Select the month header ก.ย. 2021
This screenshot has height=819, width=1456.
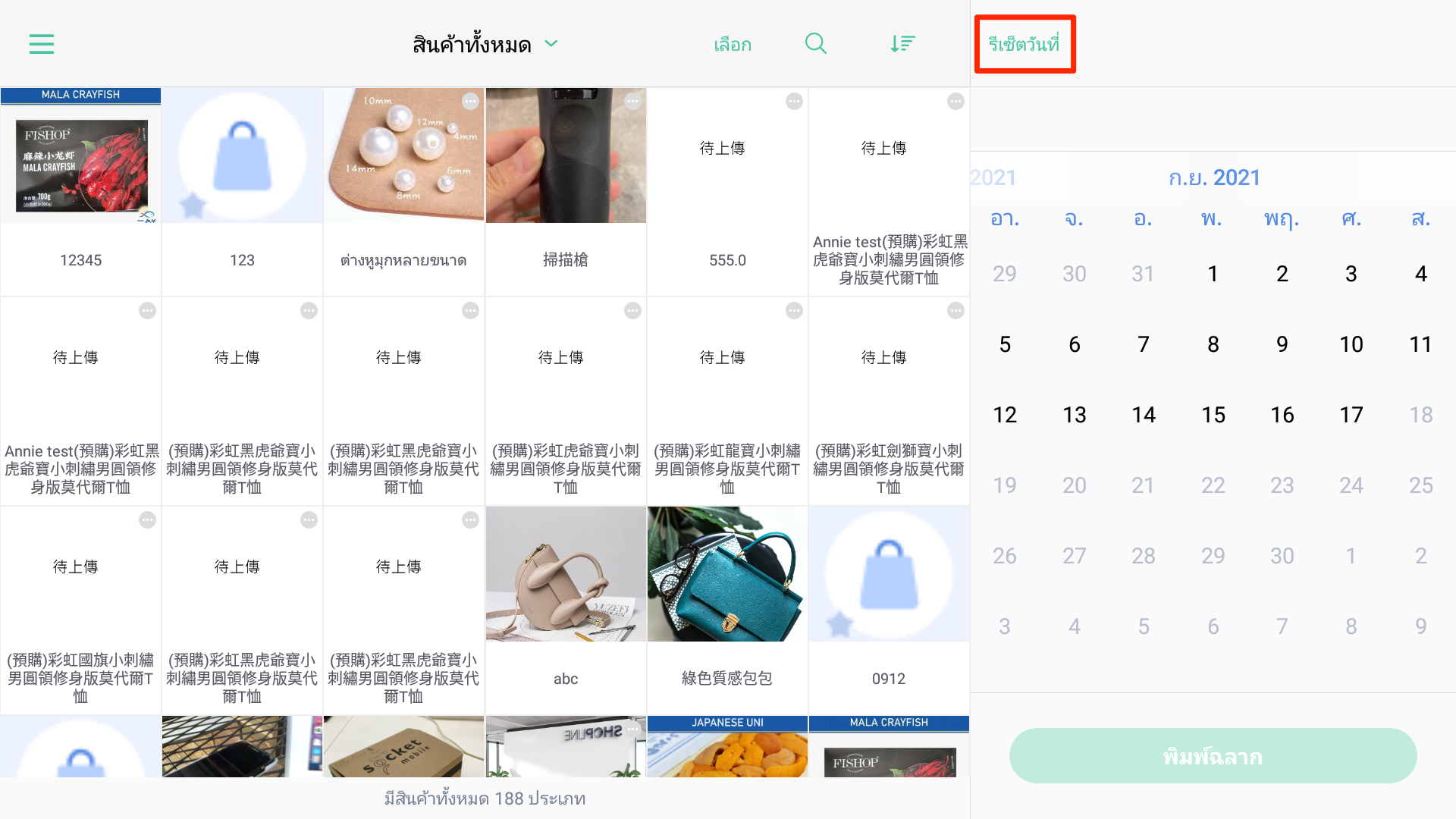click(x=1214, y=177)
